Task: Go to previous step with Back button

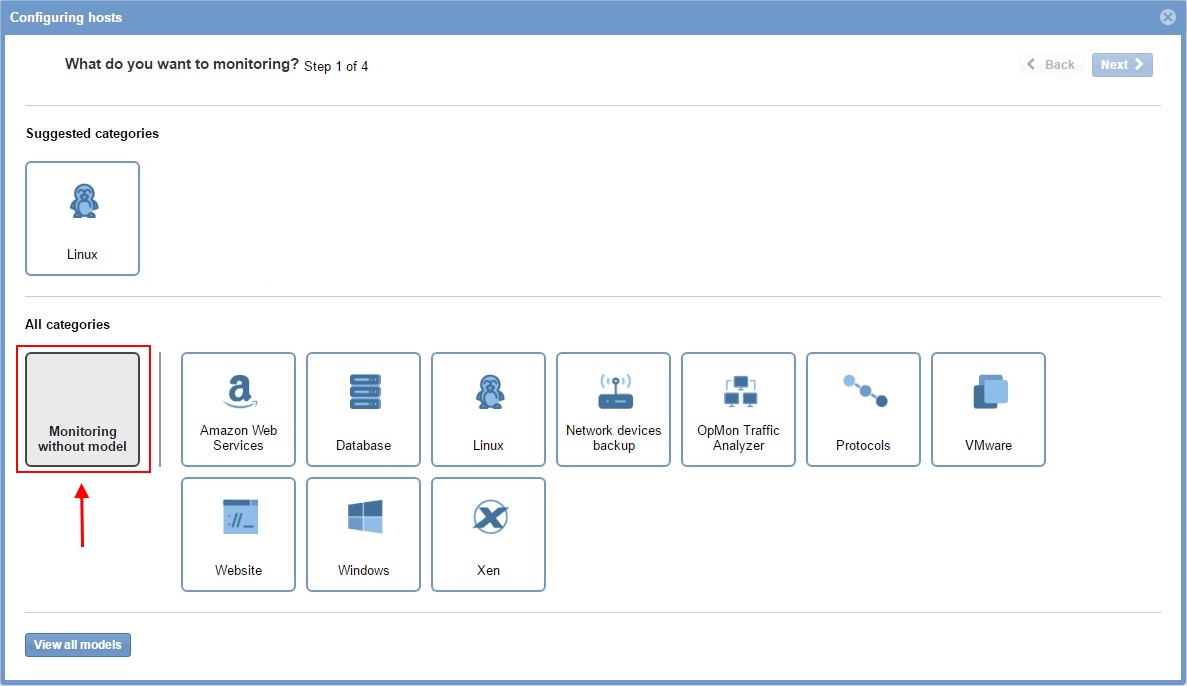Action: tap(1051, 65)
